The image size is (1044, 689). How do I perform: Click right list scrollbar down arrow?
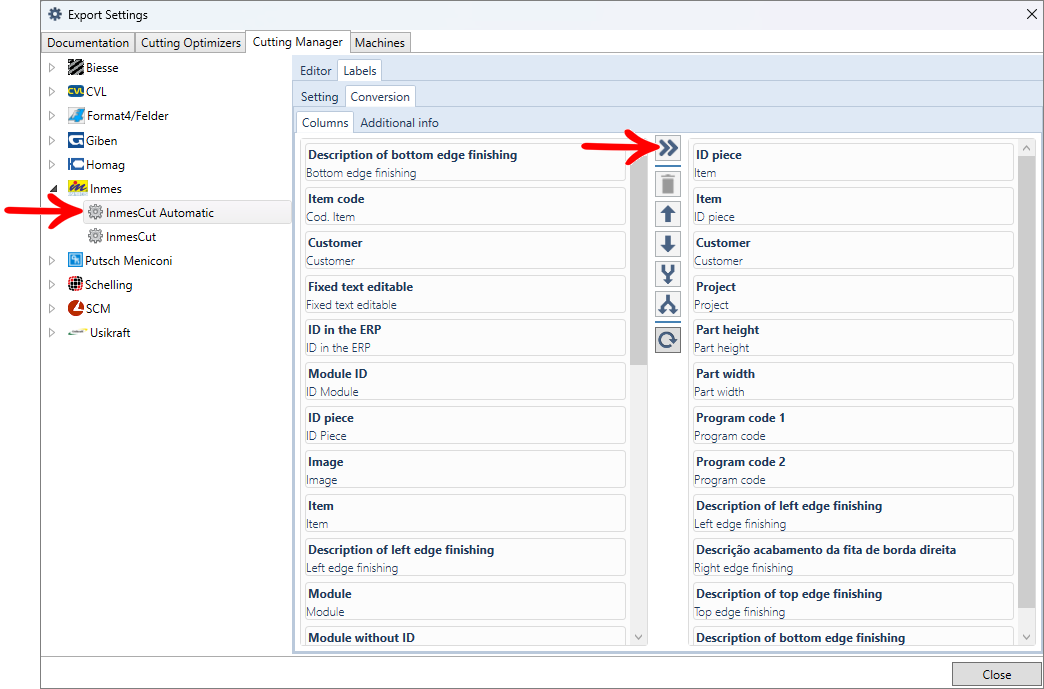pyautogui.click(x=1026, y=637)
